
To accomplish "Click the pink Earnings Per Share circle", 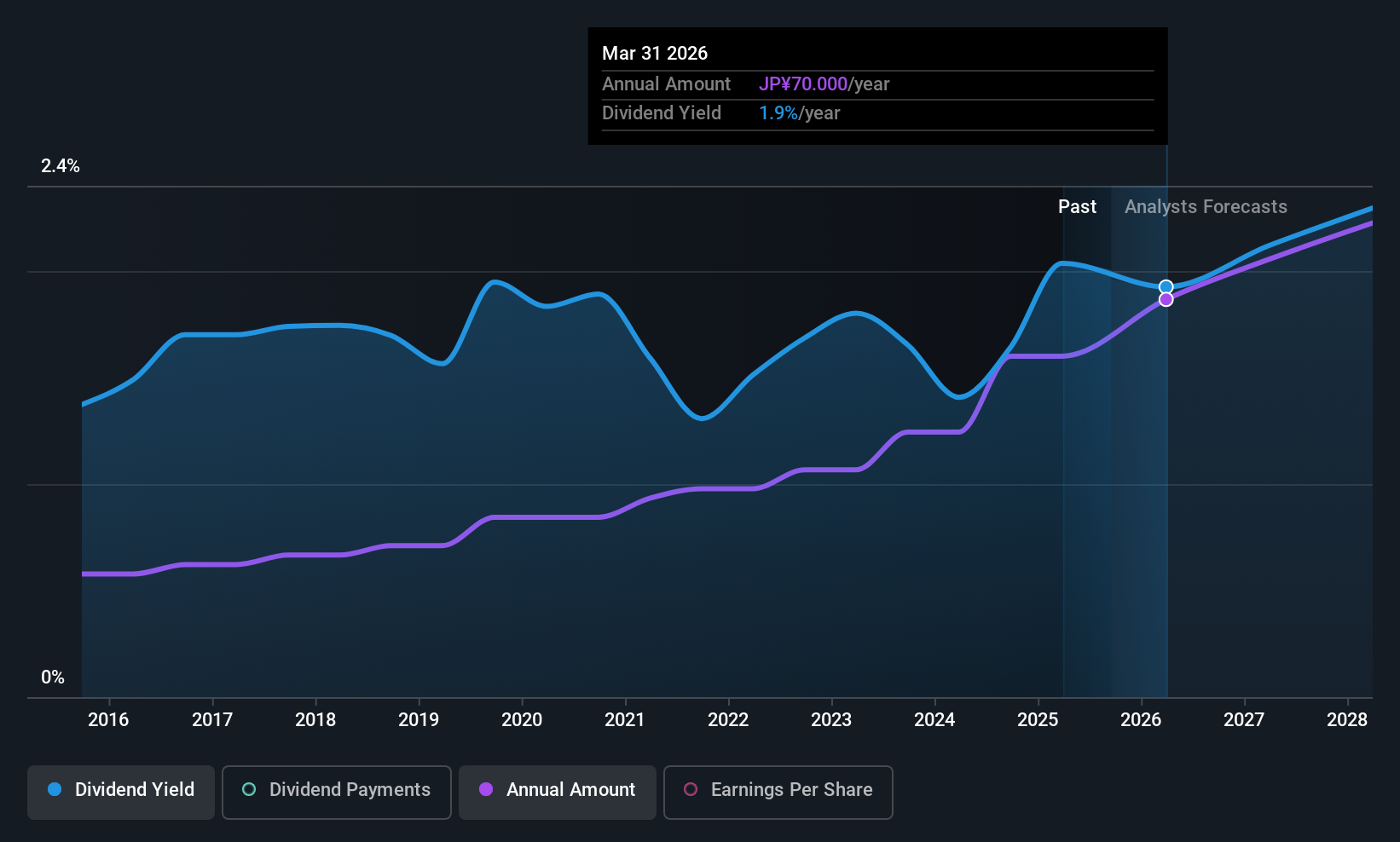I will [691, 789].
